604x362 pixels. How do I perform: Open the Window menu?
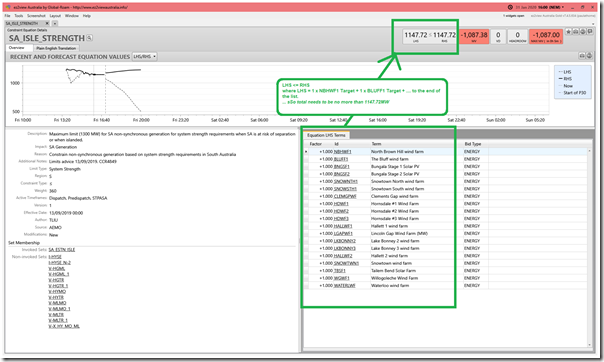72,16
